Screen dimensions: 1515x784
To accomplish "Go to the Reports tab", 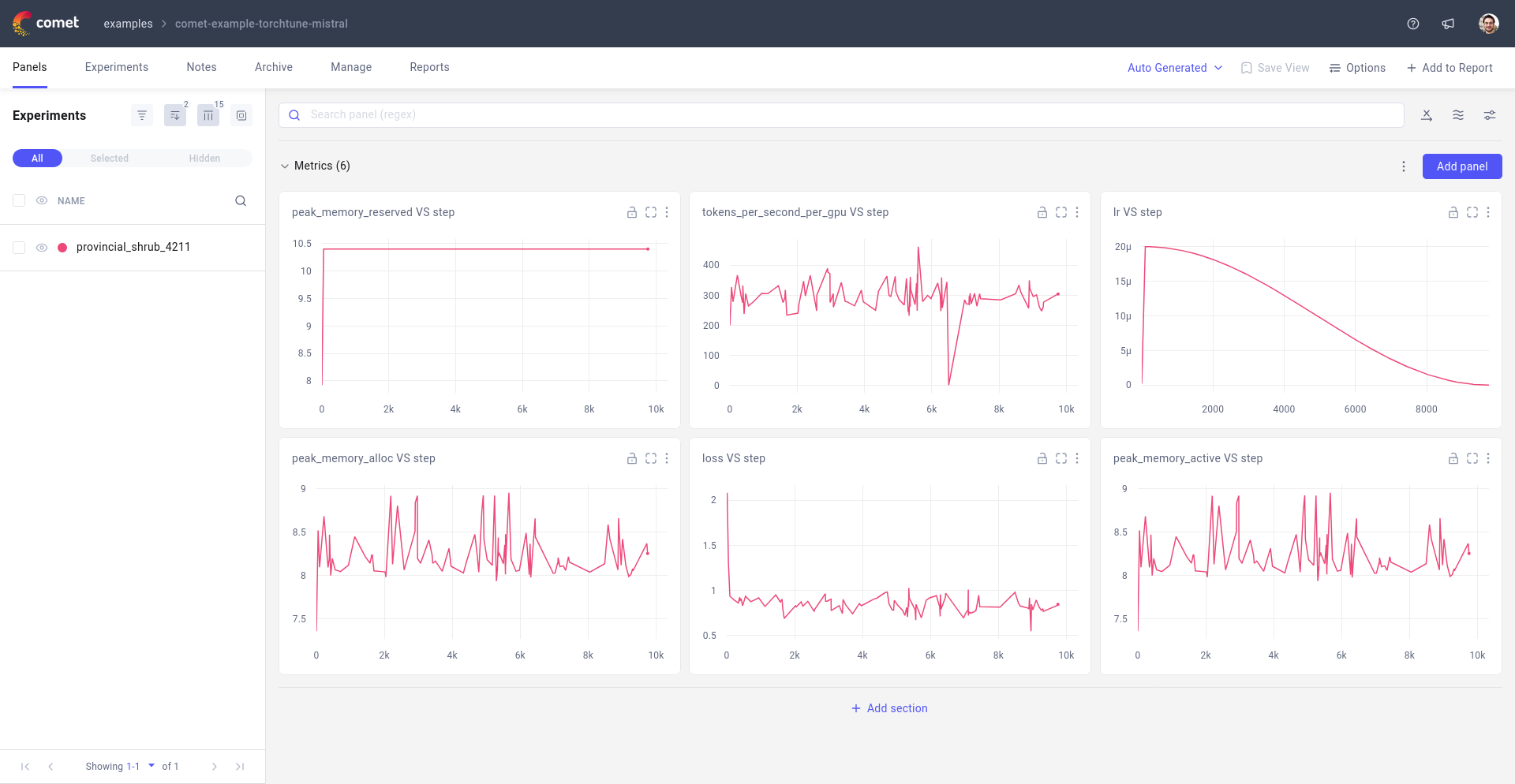I will (x=429, y=67).
